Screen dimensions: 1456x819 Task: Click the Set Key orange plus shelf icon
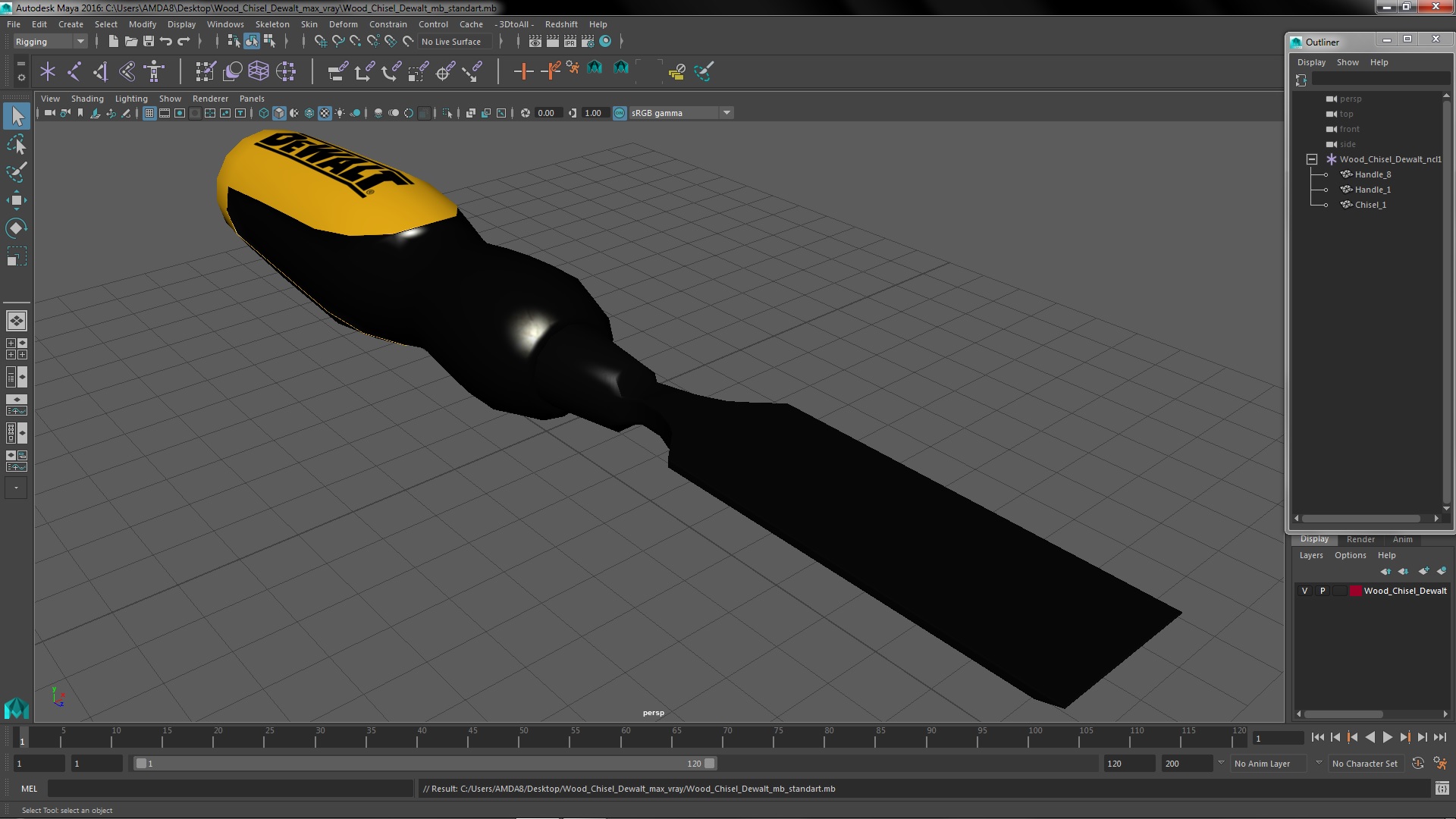522,71
